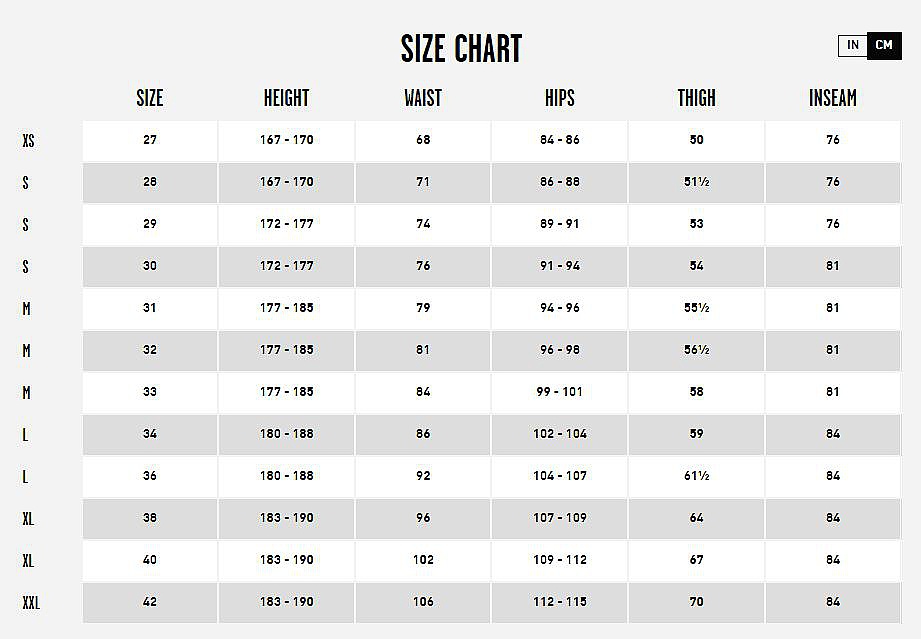Click the HIPS column header
Image resolution: width=921 pixels, height=639 pixels.
coord(560,98)
